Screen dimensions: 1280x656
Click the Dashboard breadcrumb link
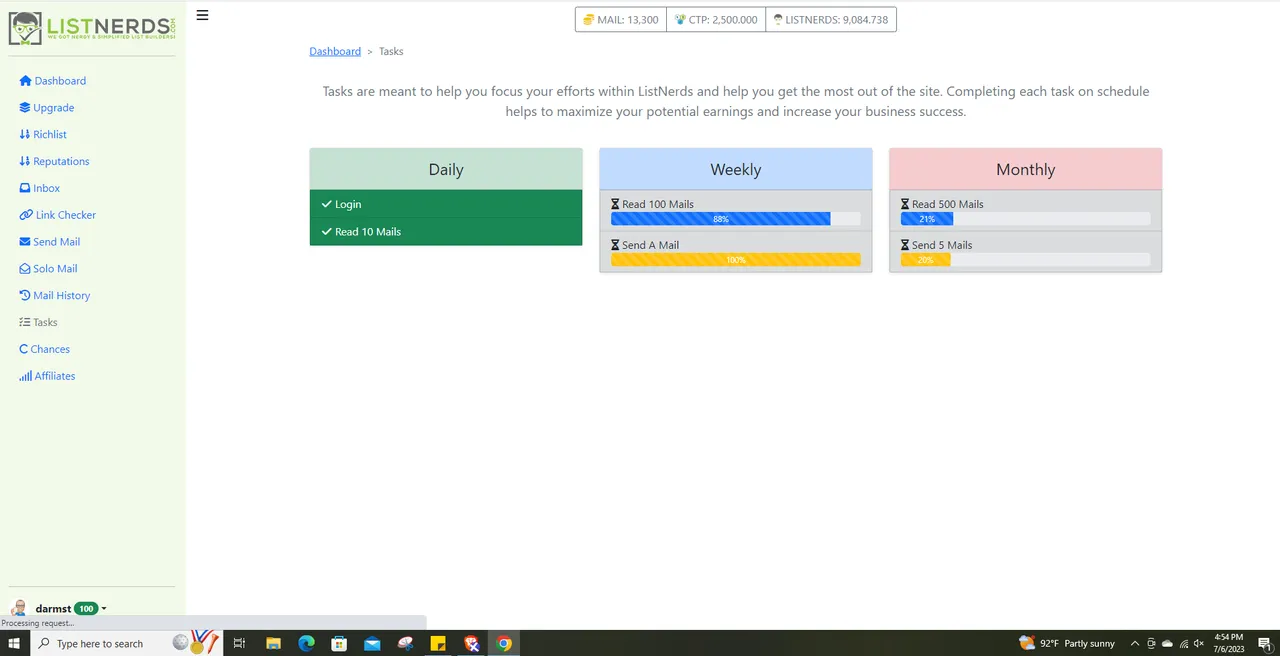click(x=335, y=51)
